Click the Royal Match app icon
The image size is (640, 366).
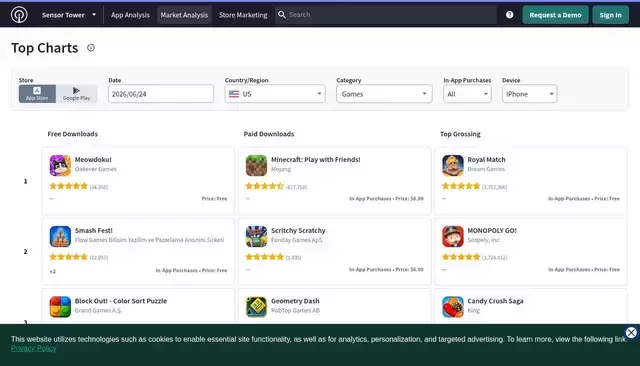pyautogui.click(x=453, y=165)
